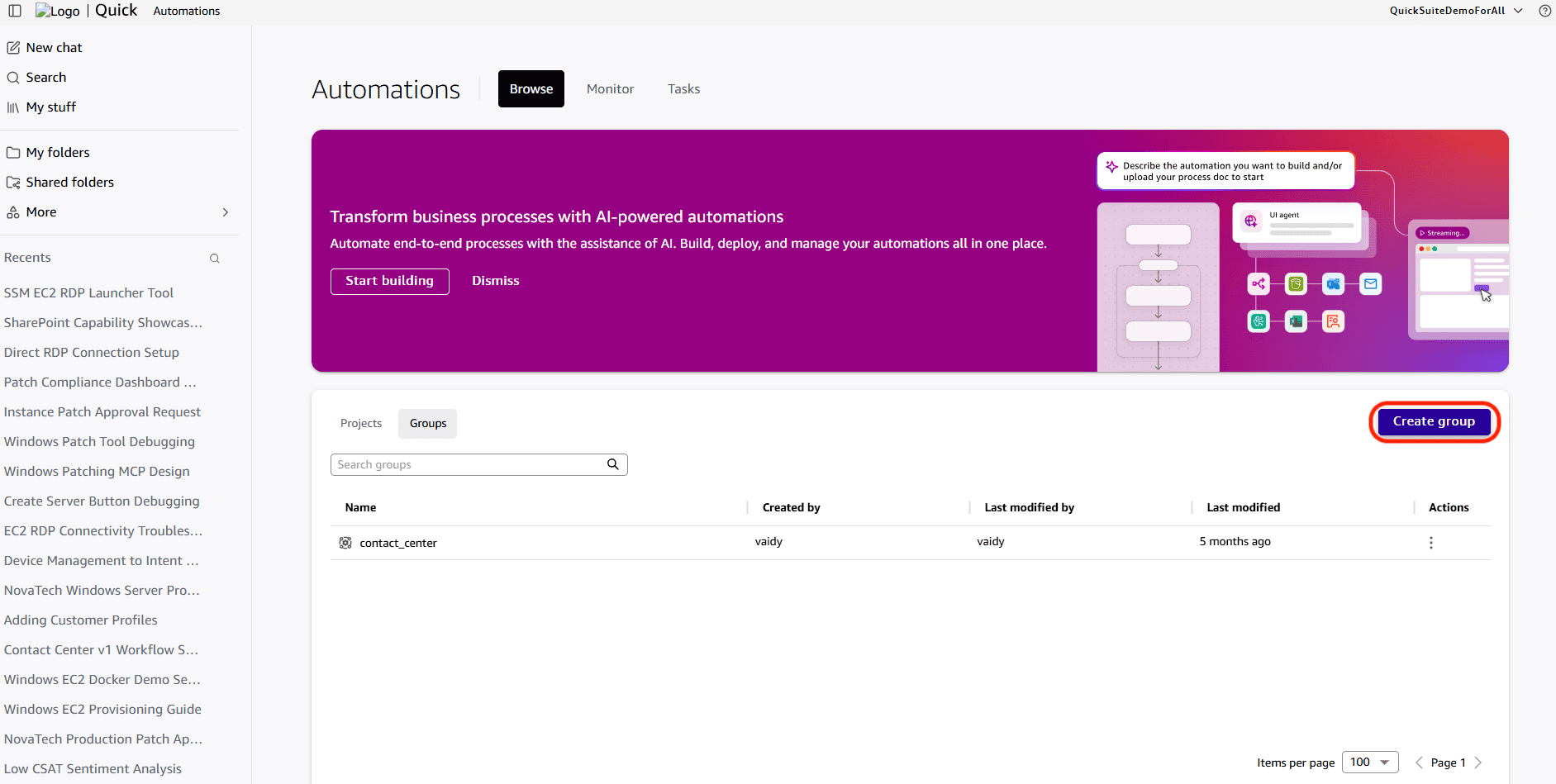Click the Create group button
The width and height of the screenshot is (1556, 784).
point(1434,421)
